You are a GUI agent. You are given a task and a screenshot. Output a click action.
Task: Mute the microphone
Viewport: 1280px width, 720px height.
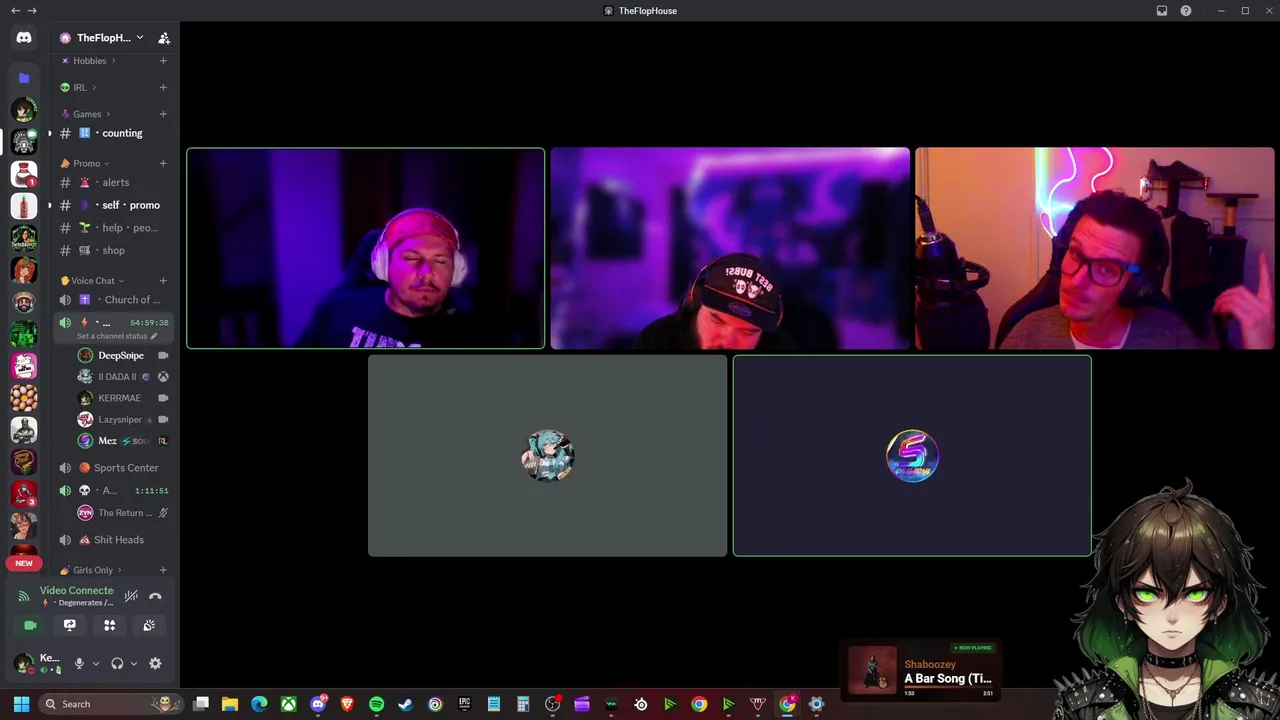click(79, 663)
